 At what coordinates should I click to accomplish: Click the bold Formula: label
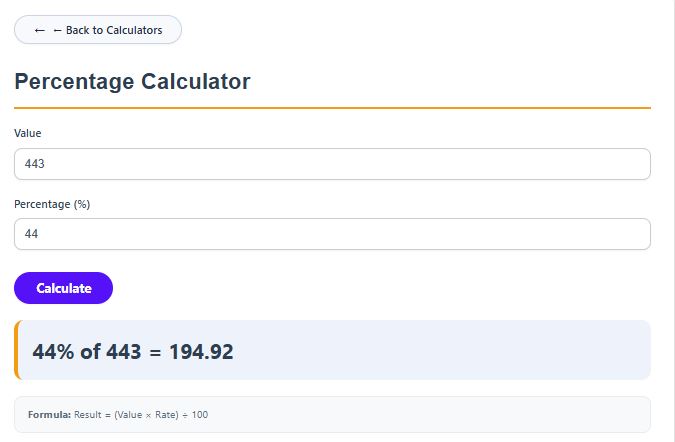tap(49, 414)
